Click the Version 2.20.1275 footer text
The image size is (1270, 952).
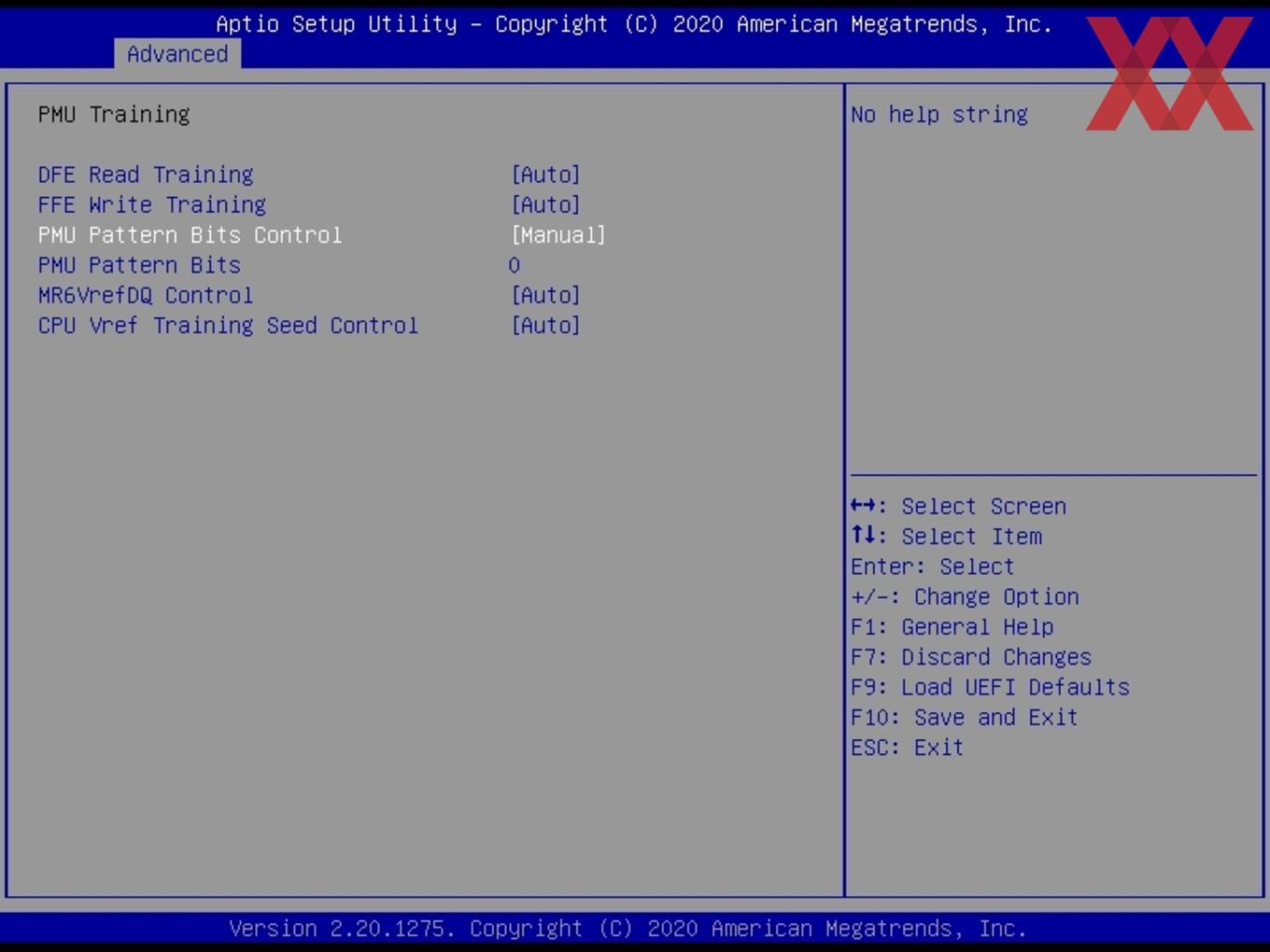point(628,928)
